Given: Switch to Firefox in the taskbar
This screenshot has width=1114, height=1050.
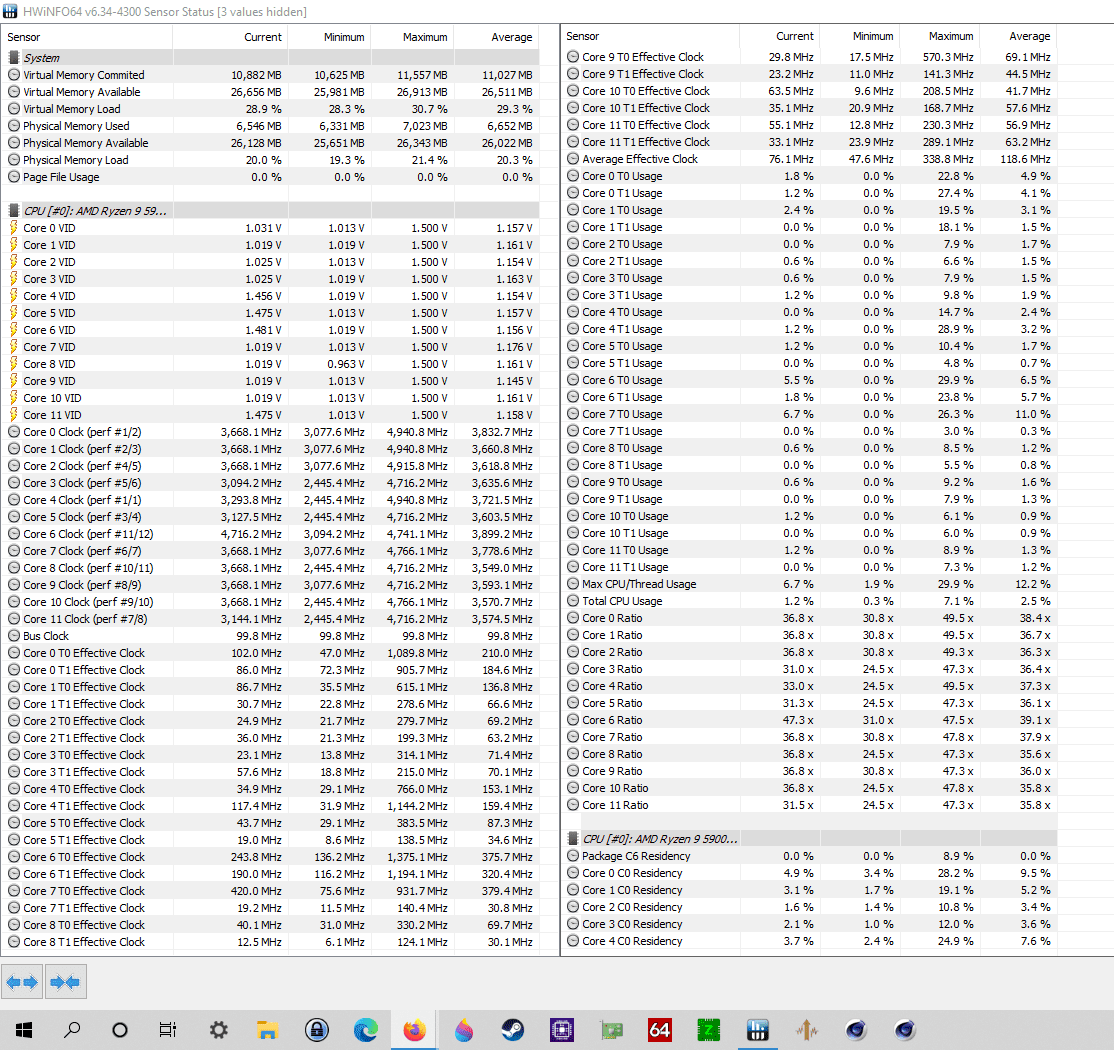Looking at the screenshot, I should (414, 1029).
